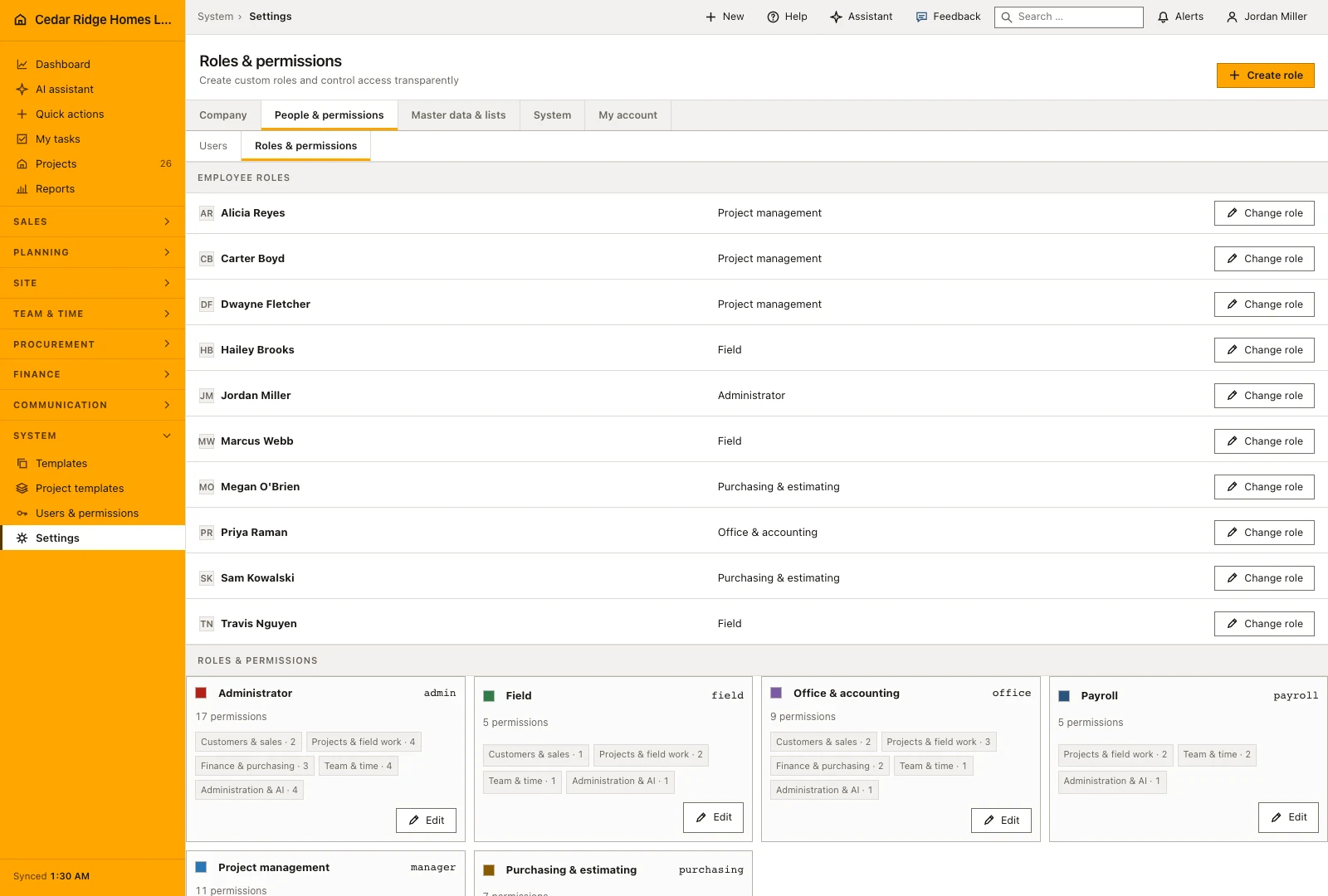The width and height of the screenshot is (1328, 896).
Task: Click the Create role button
Action: click(1266, 75)
